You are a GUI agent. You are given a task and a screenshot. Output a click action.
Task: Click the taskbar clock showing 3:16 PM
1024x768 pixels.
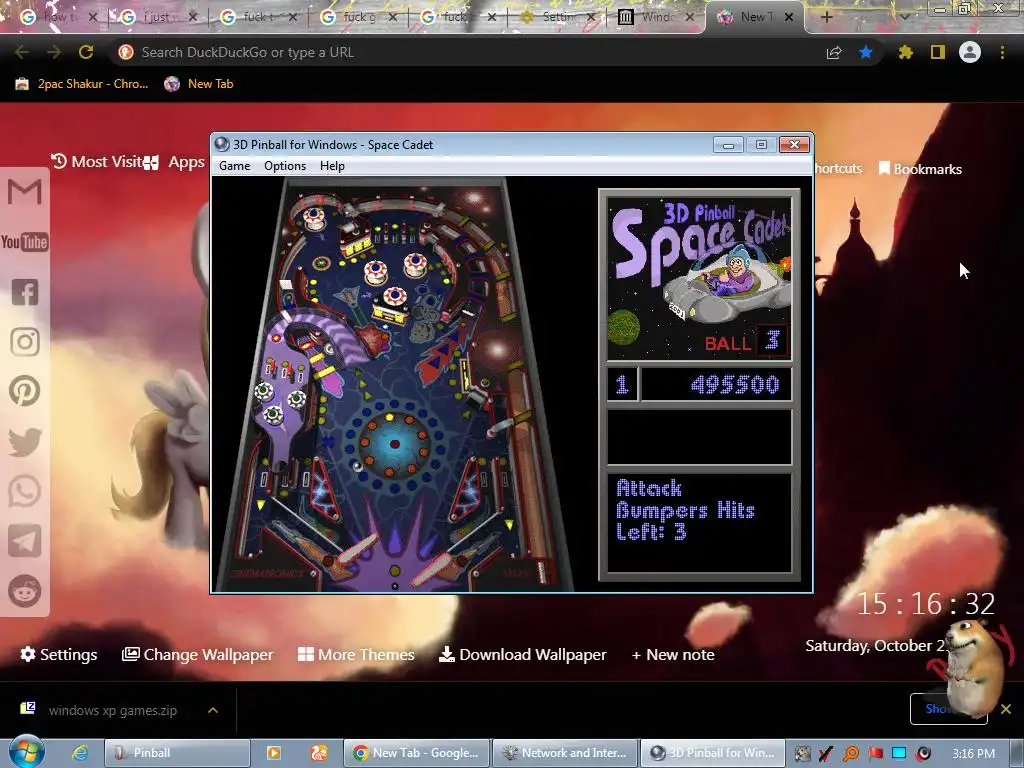tap(974, 754)
